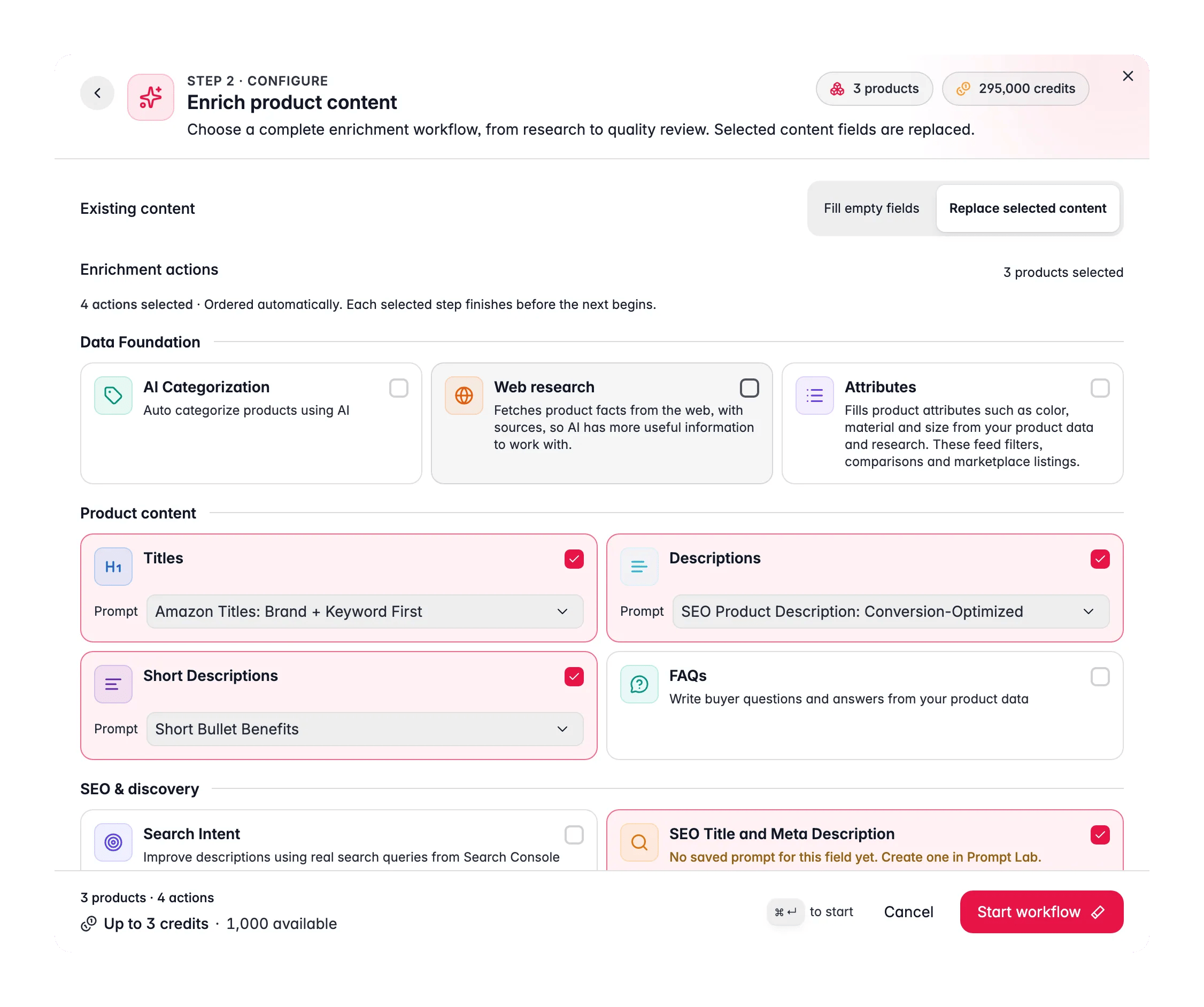Uncheck SEO Title and Meta Description checkbox
1204x1007 pixels.
click(1100, 835)
